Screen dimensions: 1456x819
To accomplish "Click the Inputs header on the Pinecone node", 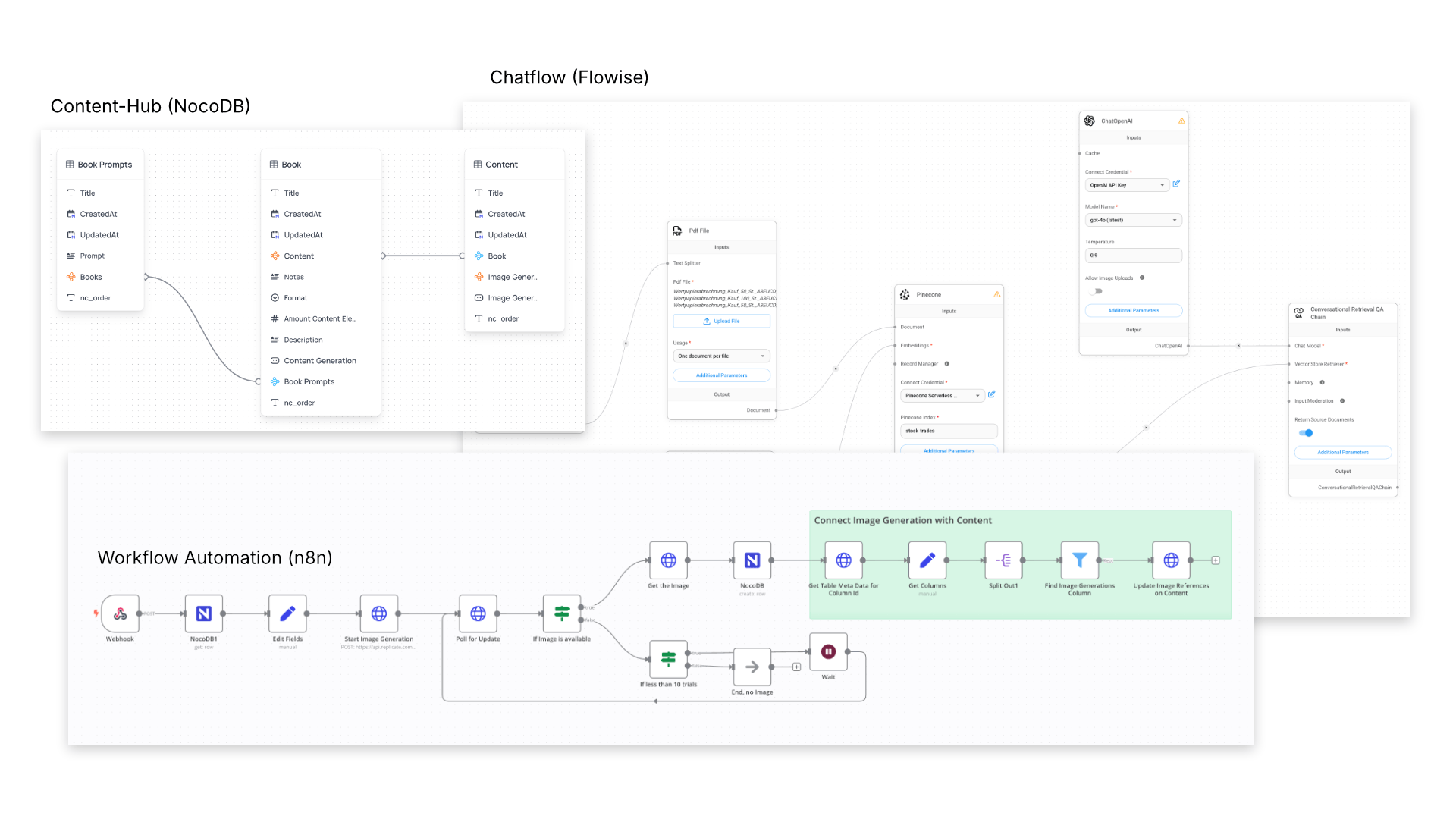I will 949,311.
